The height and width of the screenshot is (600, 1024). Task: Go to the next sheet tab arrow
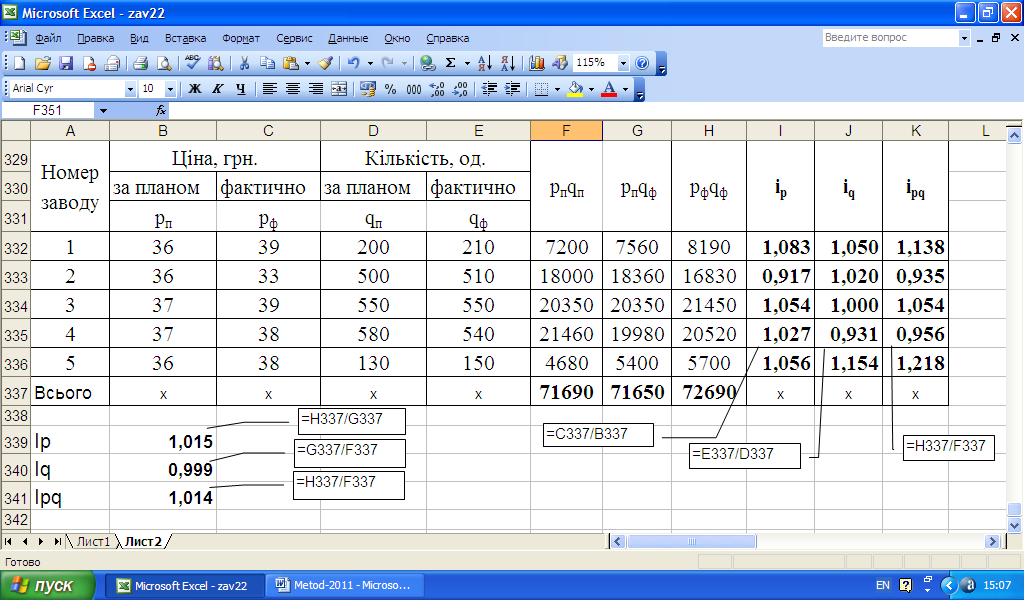coord(40,541)
